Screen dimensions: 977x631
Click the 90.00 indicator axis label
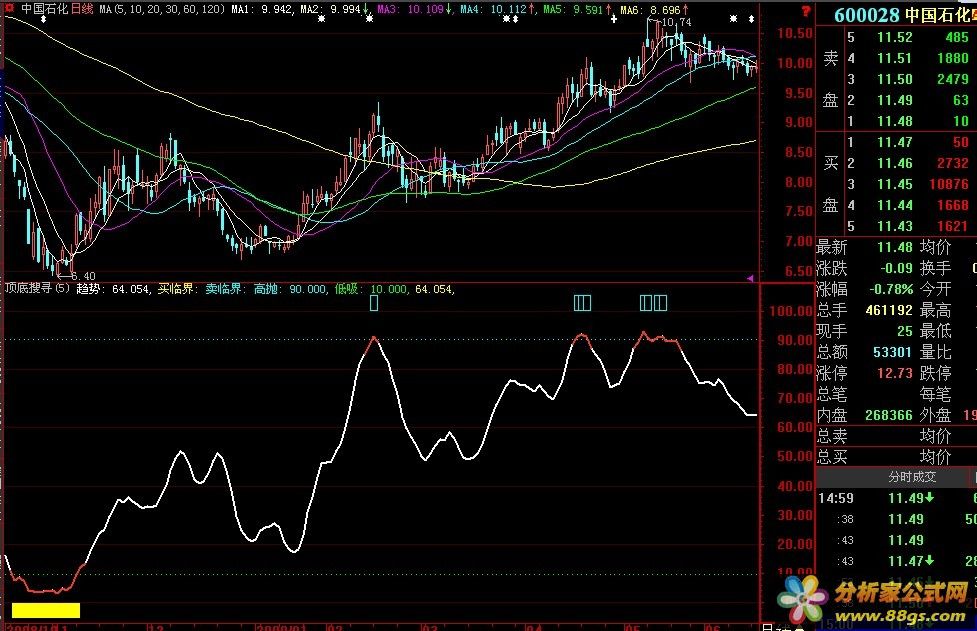pos(794,340)
